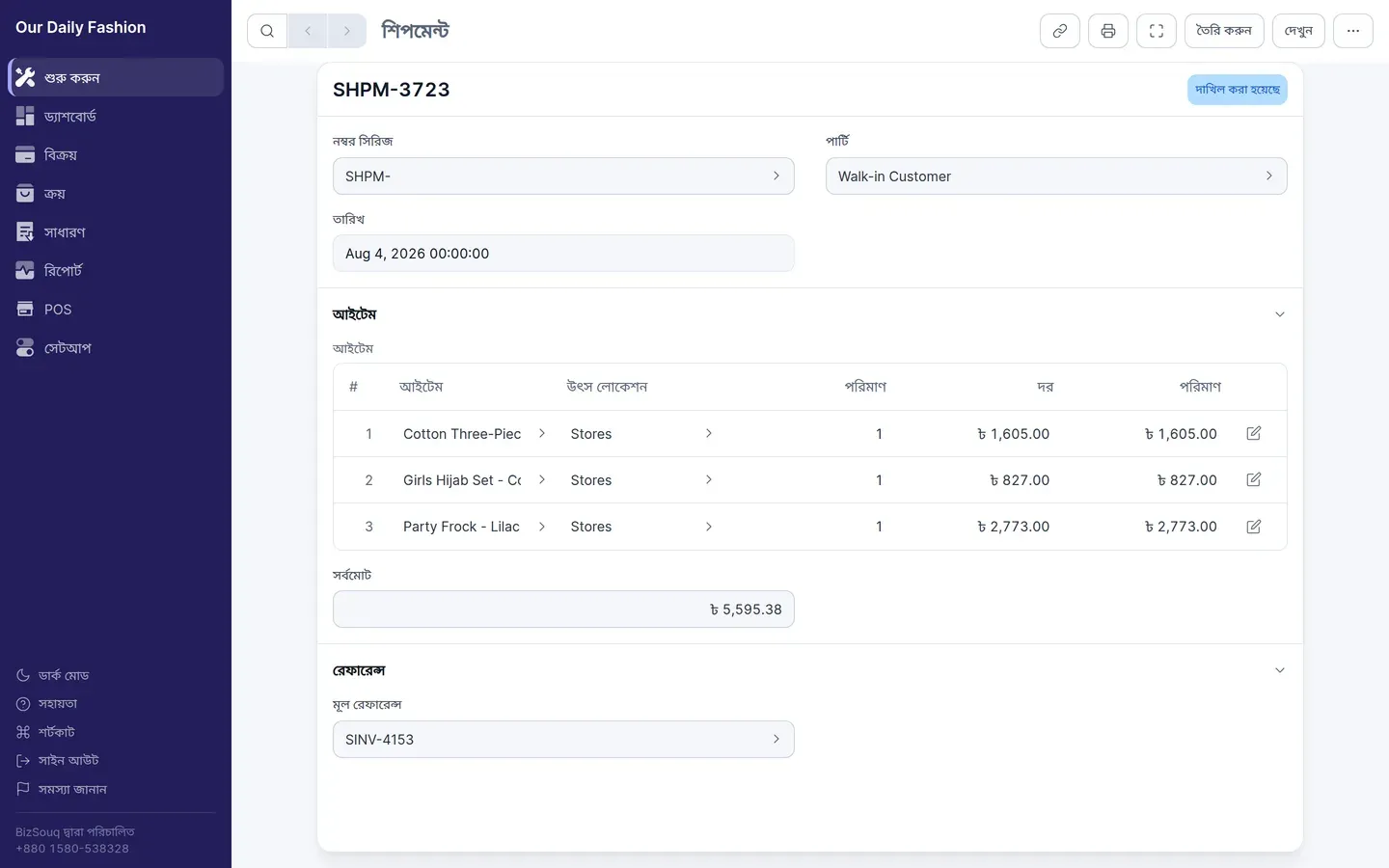1389x868 pixels.
Task: Open শর্টকাট shortcuts link
Action: click(x=45, y=732)
